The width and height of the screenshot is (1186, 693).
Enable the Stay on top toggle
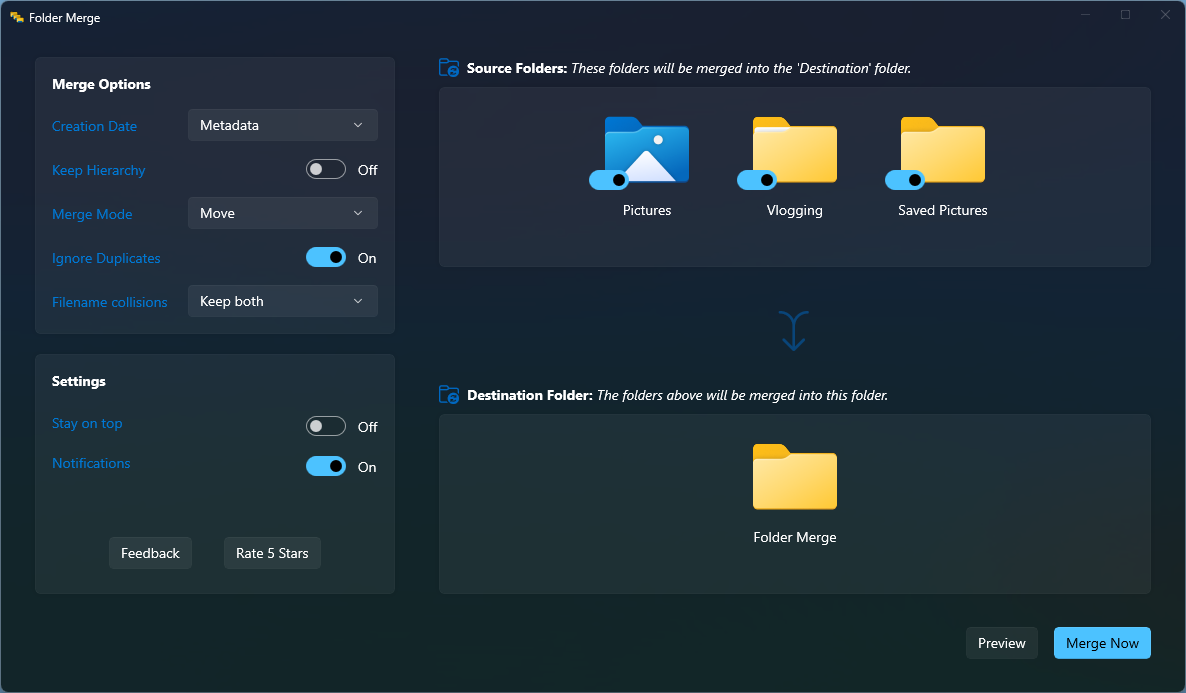pyautogui.click(x=325, y=425)
